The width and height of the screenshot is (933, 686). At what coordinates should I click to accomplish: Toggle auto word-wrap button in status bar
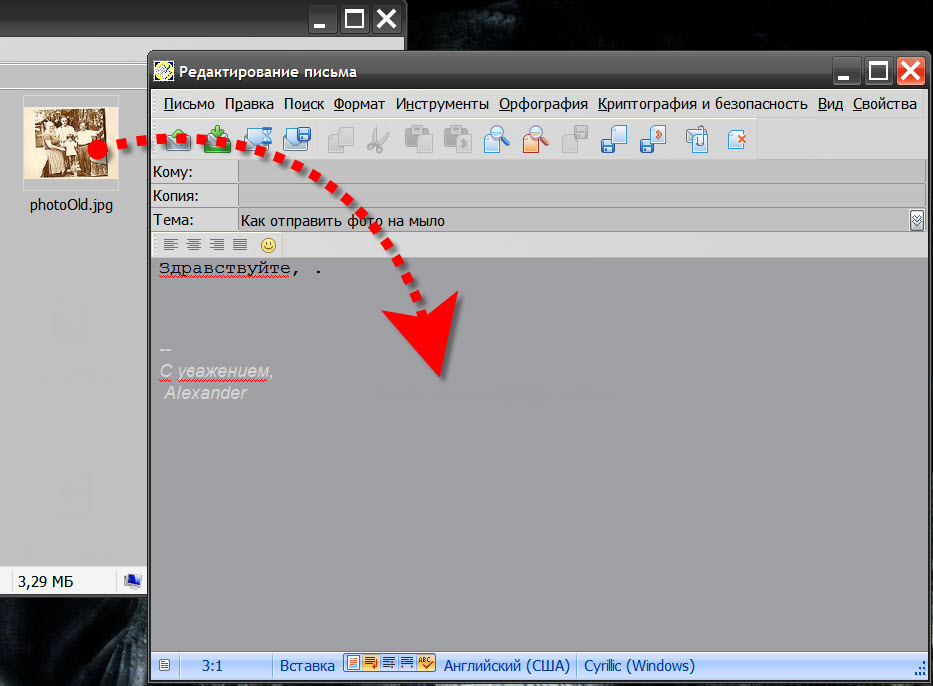pyautogui.click(x=371, y=663)
